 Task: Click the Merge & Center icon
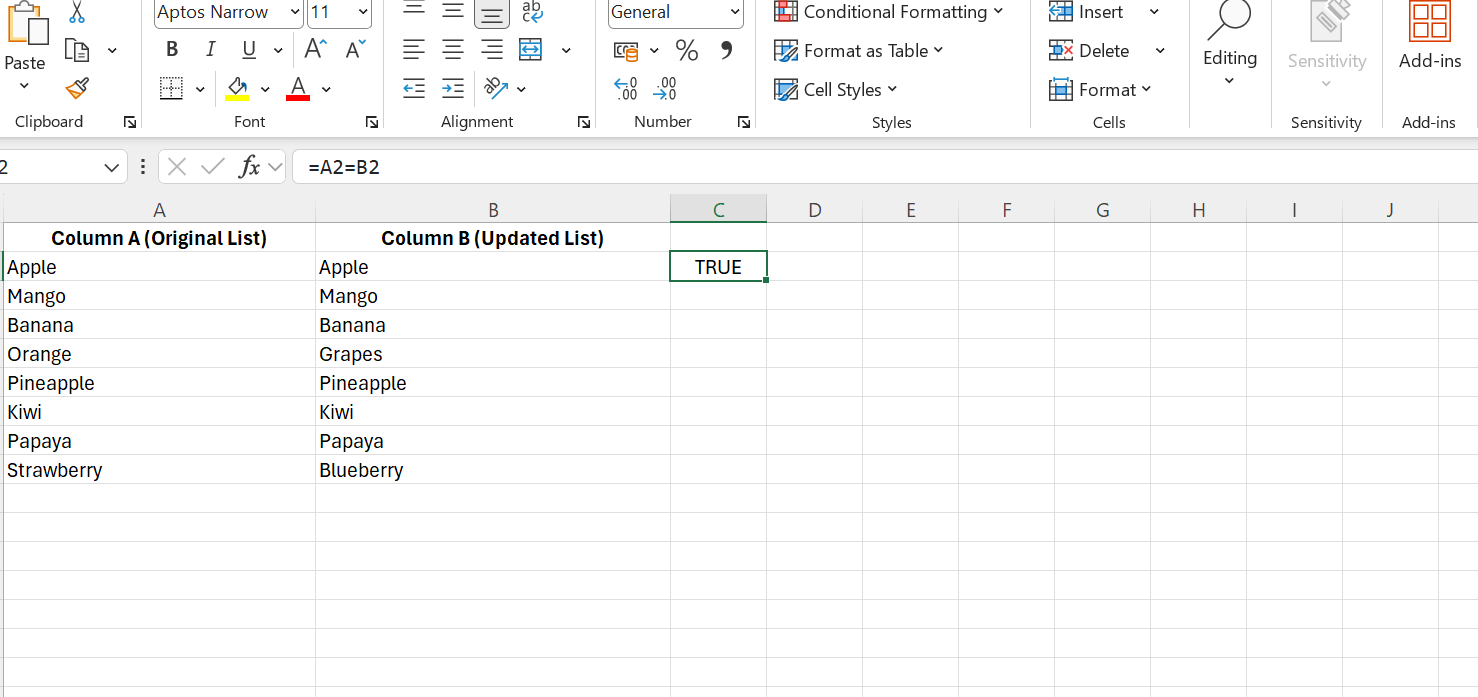click(x=531, y=50)
